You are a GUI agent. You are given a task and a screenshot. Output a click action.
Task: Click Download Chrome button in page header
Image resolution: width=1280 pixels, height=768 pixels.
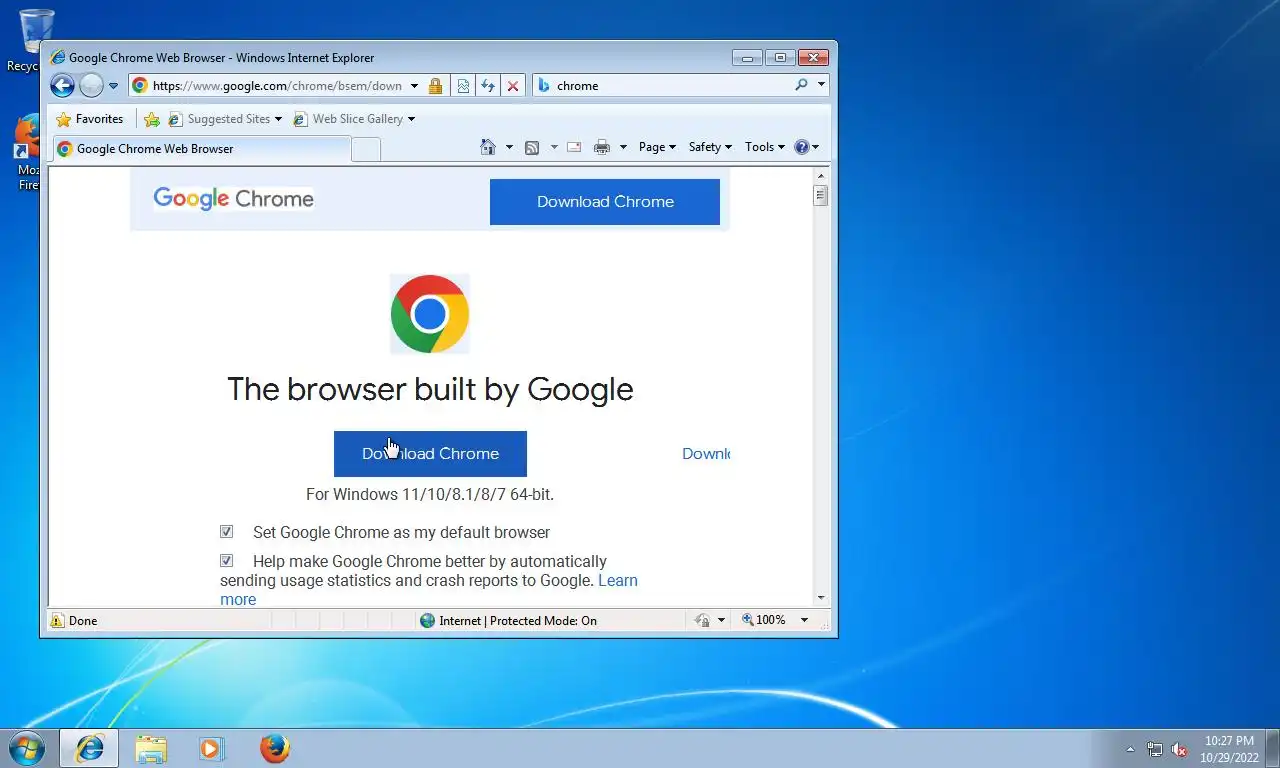pos(605,202)
